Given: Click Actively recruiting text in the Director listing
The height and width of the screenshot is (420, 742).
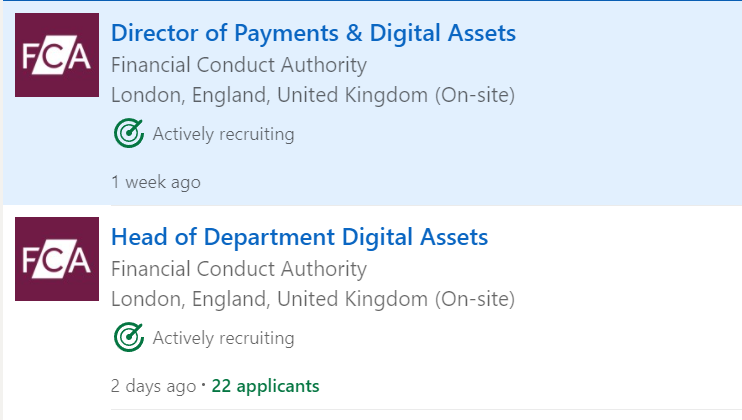Looking at the screenshot, I should (223, 134).
